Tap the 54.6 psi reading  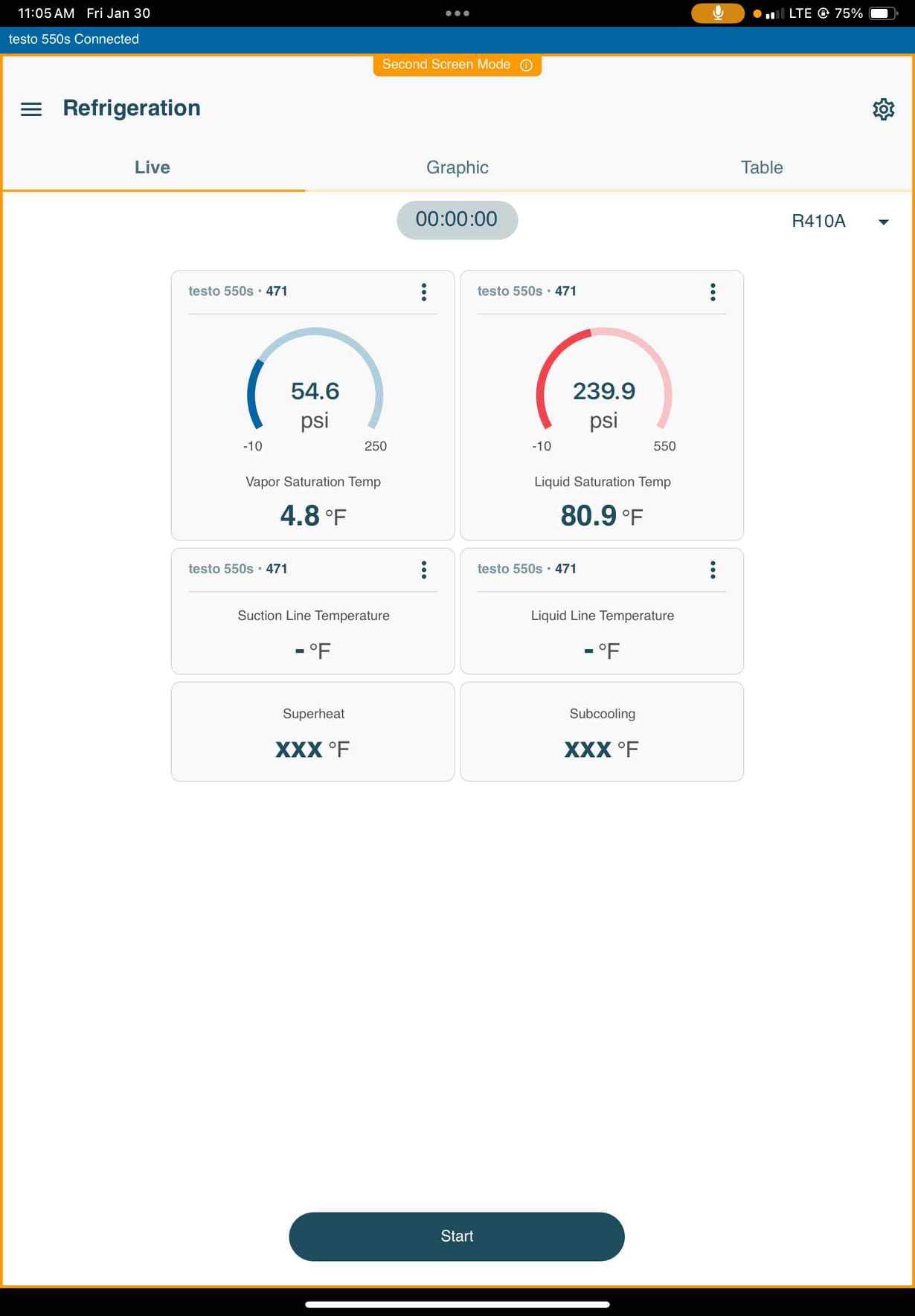pyautogui.click(x=315, y=405)
